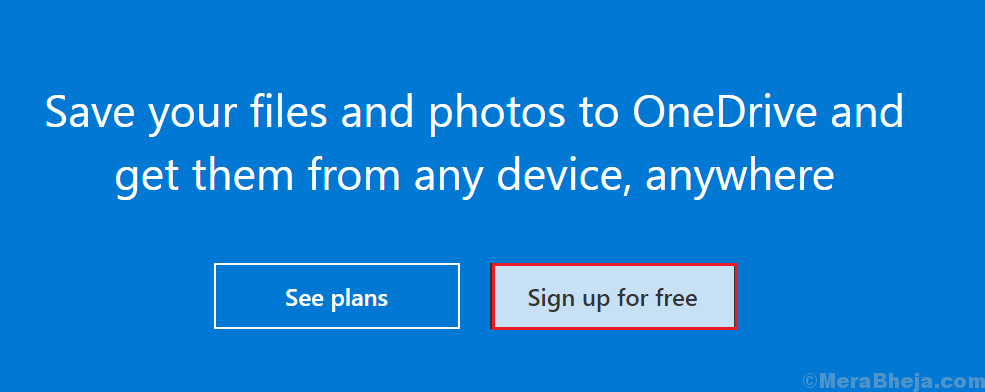
Task: Click the See plans button
Action: 337,296
